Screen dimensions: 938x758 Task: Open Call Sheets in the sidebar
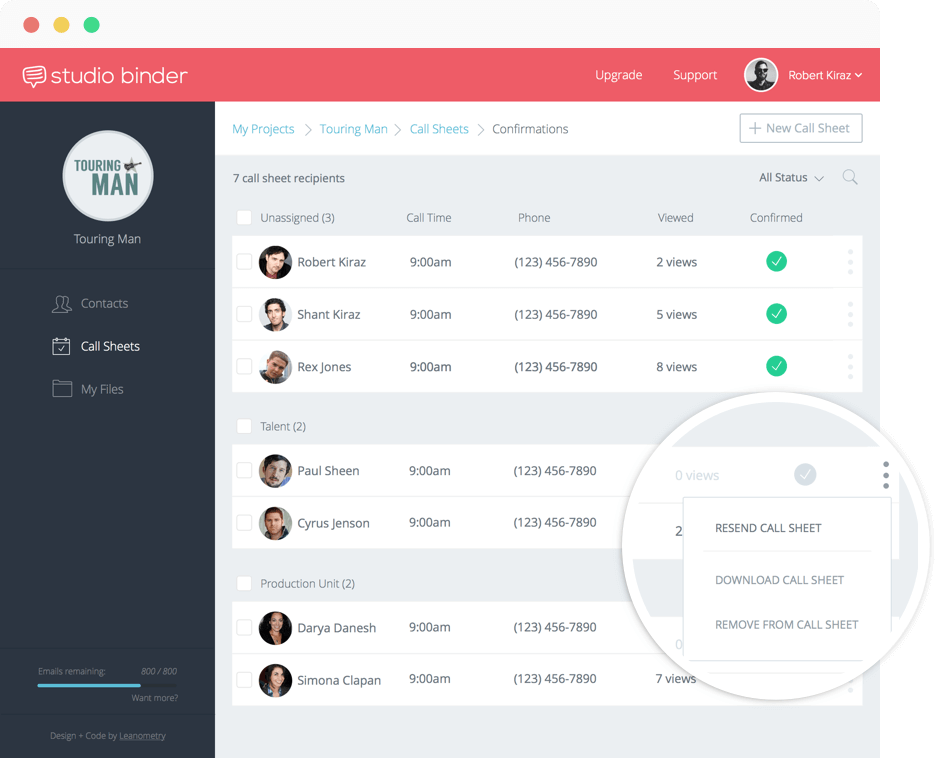[x=110, y=346]
